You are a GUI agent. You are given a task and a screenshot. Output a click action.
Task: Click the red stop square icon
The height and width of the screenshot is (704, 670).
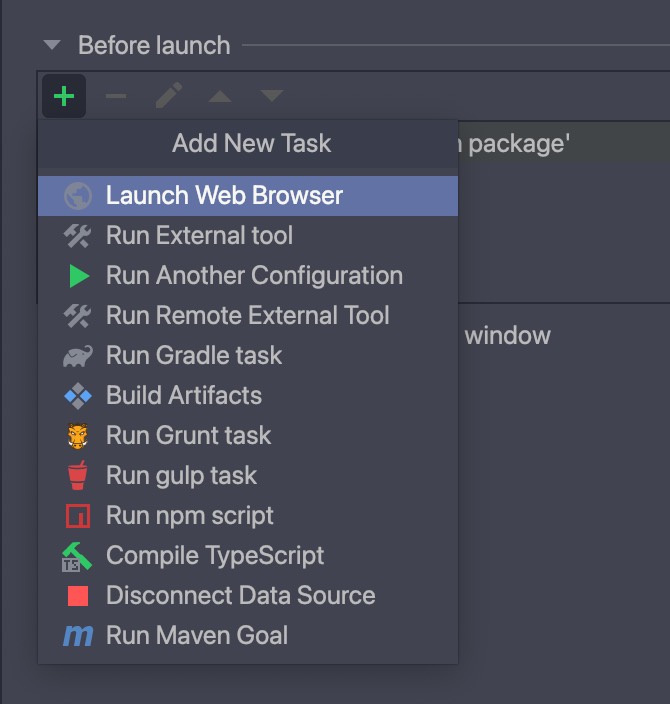(x=78, y=596)
